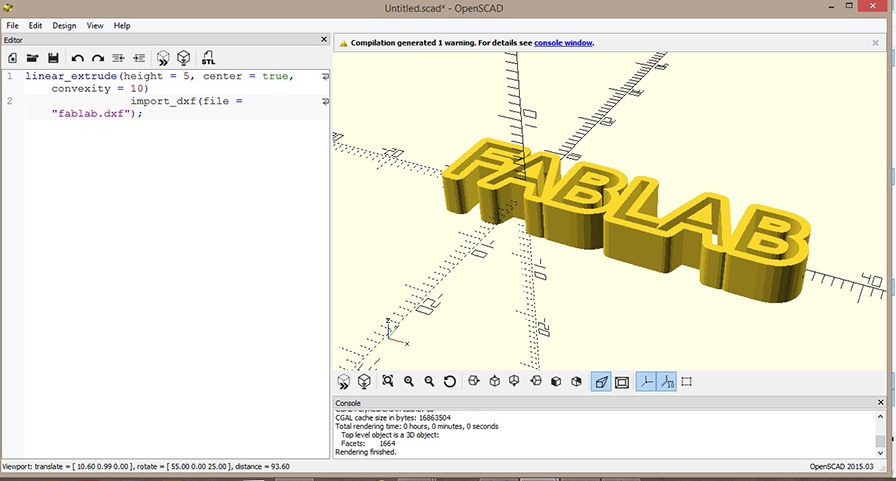Click the console scrollbar down arrow
The image size is (896, 481).
coord(880,453)
